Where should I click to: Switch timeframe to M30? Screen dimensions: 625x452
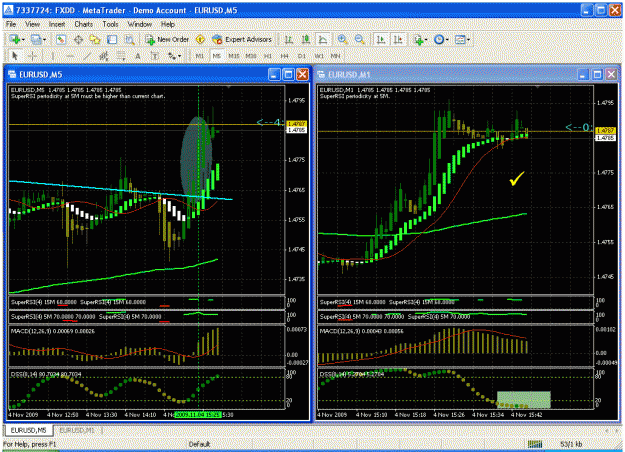[251, 56]
